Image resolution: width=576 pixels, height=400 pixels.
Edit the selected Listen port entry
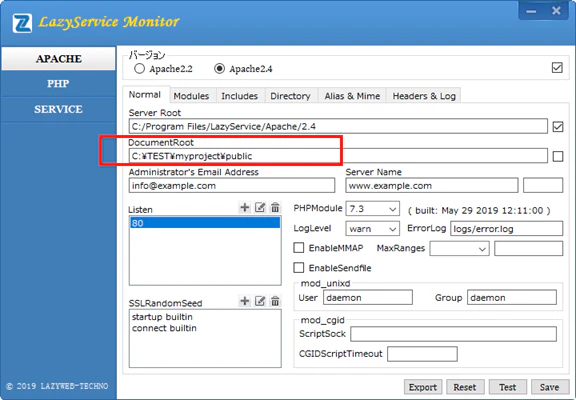pyautogui.click(x=260, y=208)
